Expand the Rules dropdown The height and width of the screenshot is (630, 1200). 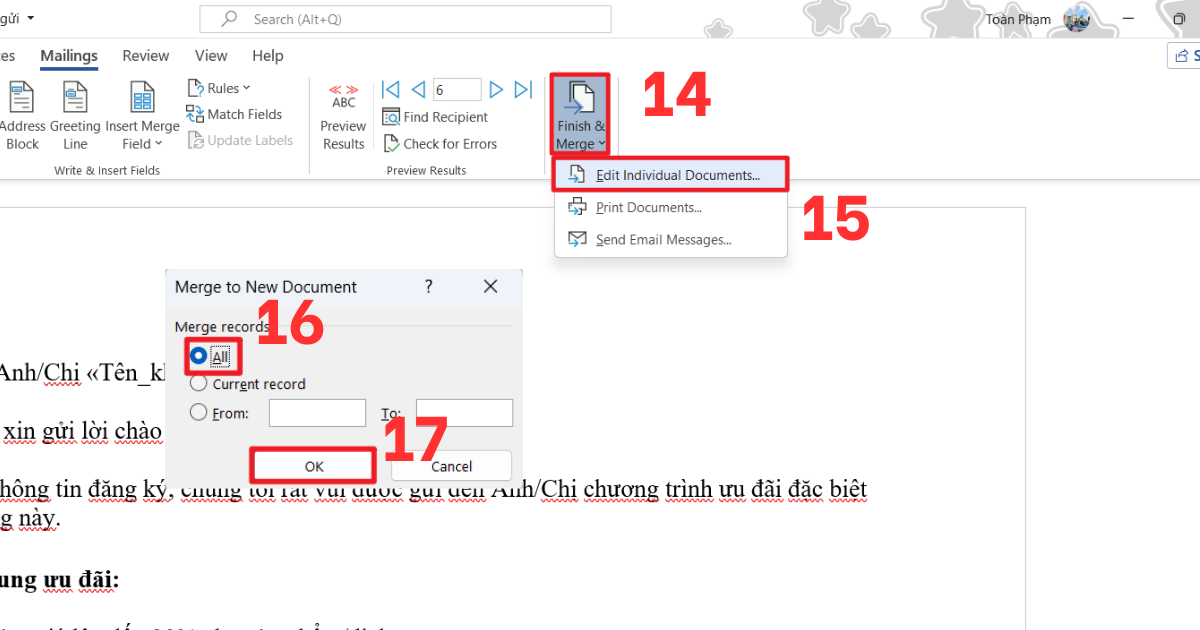(x=219, y=88)
